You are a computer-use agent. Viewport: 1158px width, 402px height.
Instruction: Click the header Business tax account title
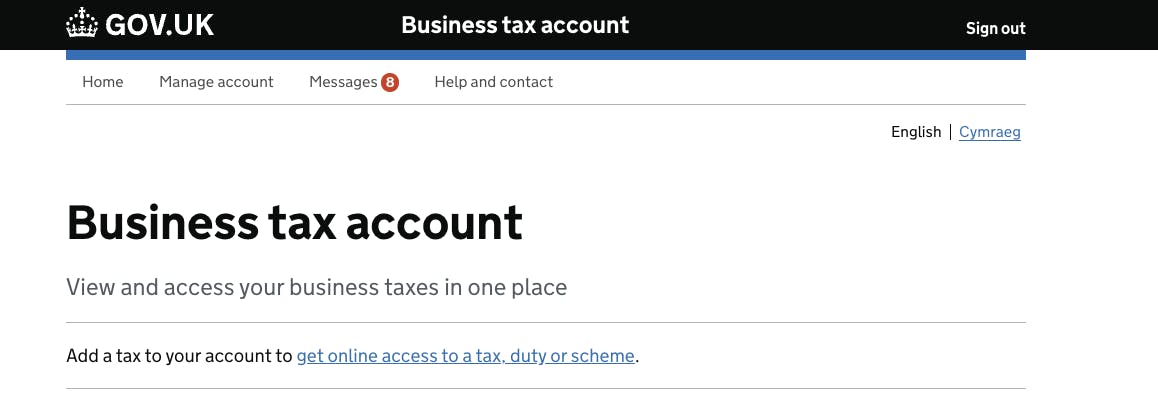[x=515, y=24]
